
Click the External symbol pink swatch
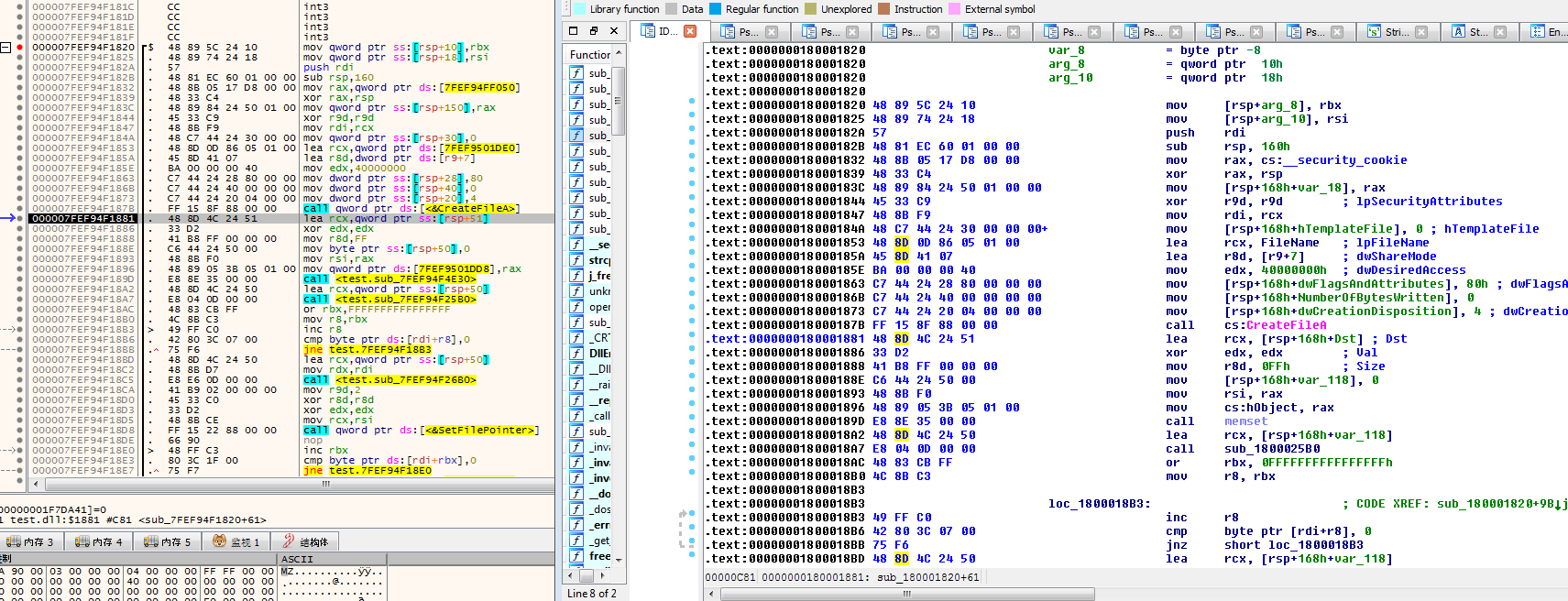click(955, 9)
